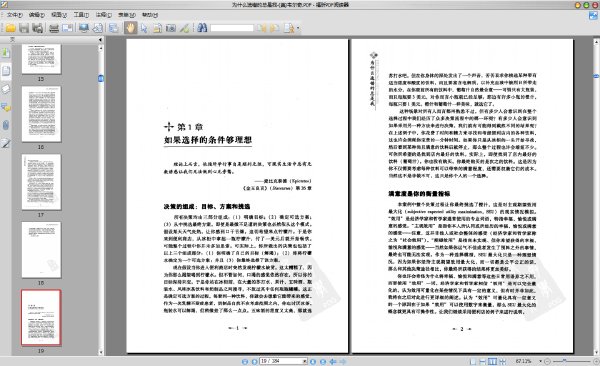Open the Attachments paperclip panel
The height and width of the screenshot is (366, 600).
(6, 125)
